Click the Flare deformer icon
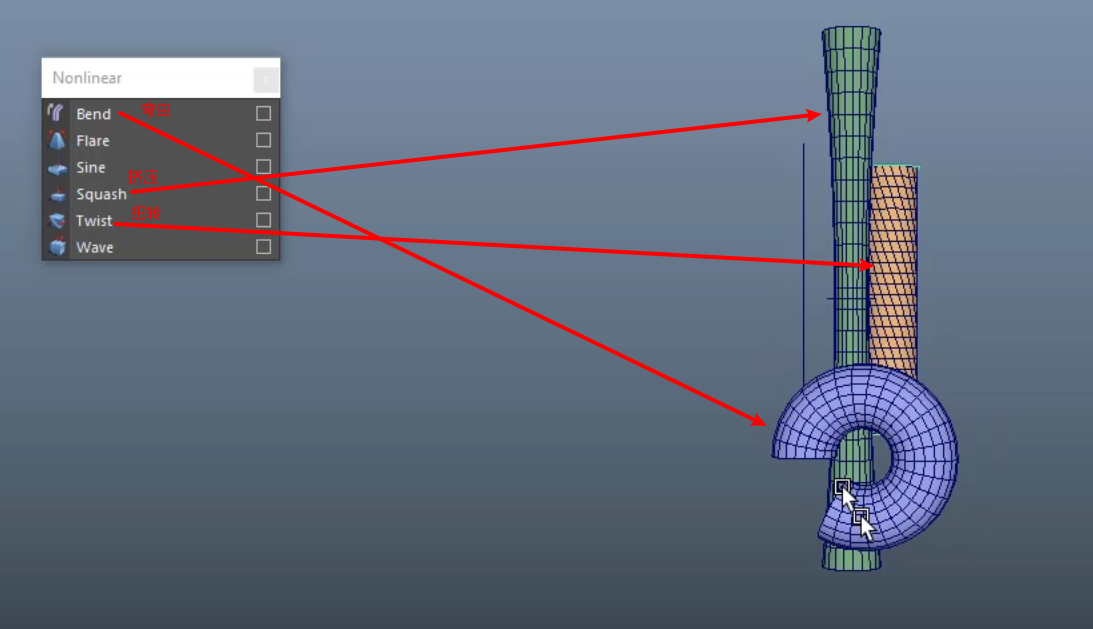Viewport: 1093px width, 629px height. (56, 140)
